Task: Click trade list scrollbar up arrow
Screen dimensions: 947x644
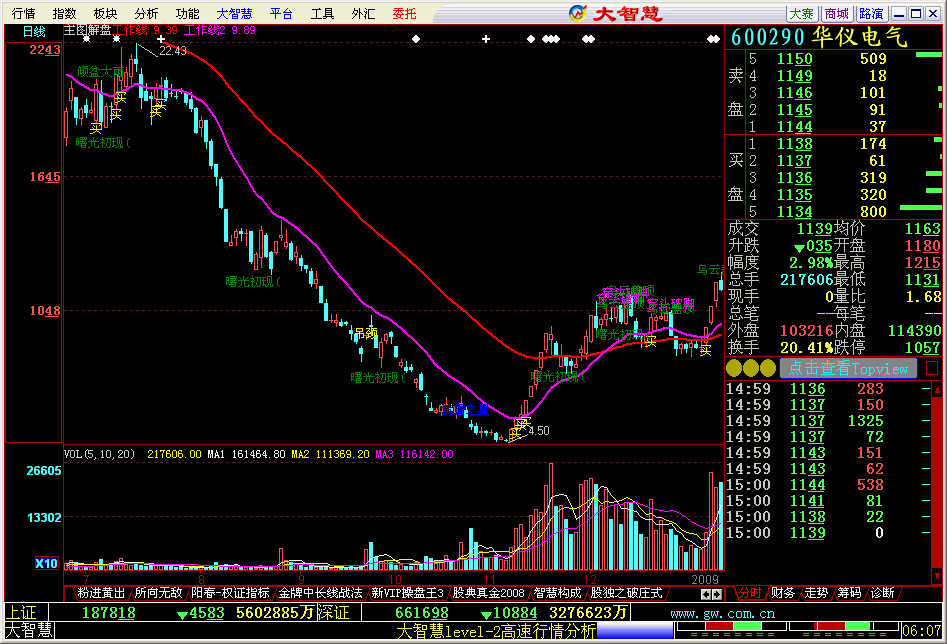Action: click(937, 390)
